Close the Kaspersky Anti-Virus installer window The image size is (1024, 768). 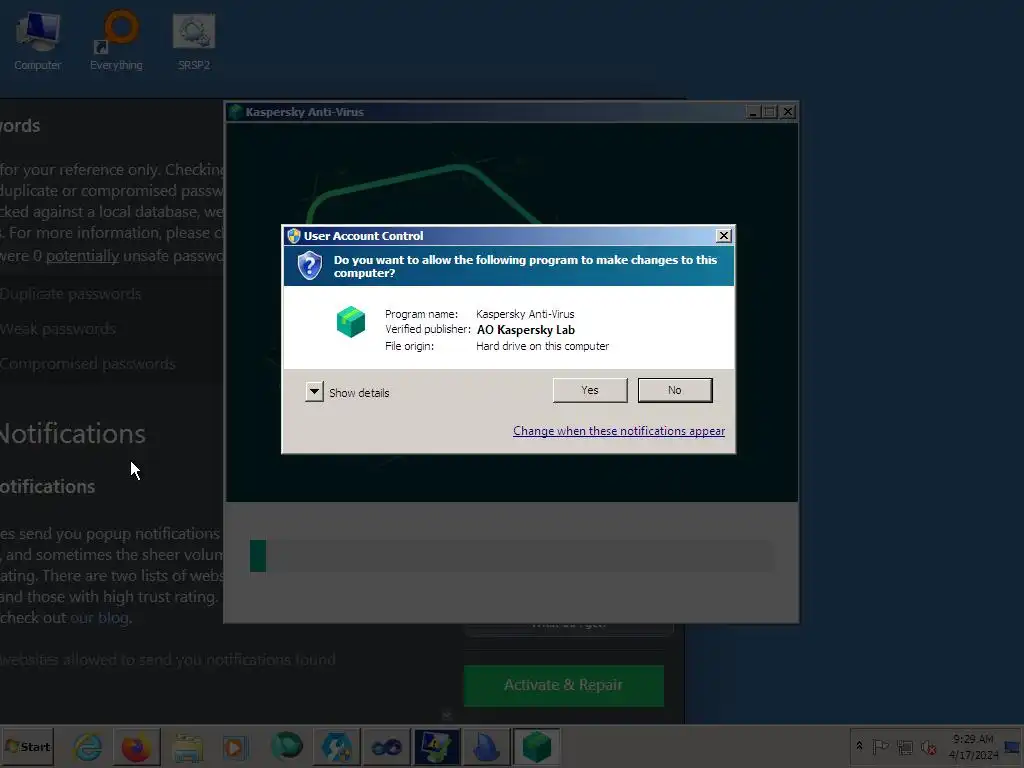pos(788,112)
